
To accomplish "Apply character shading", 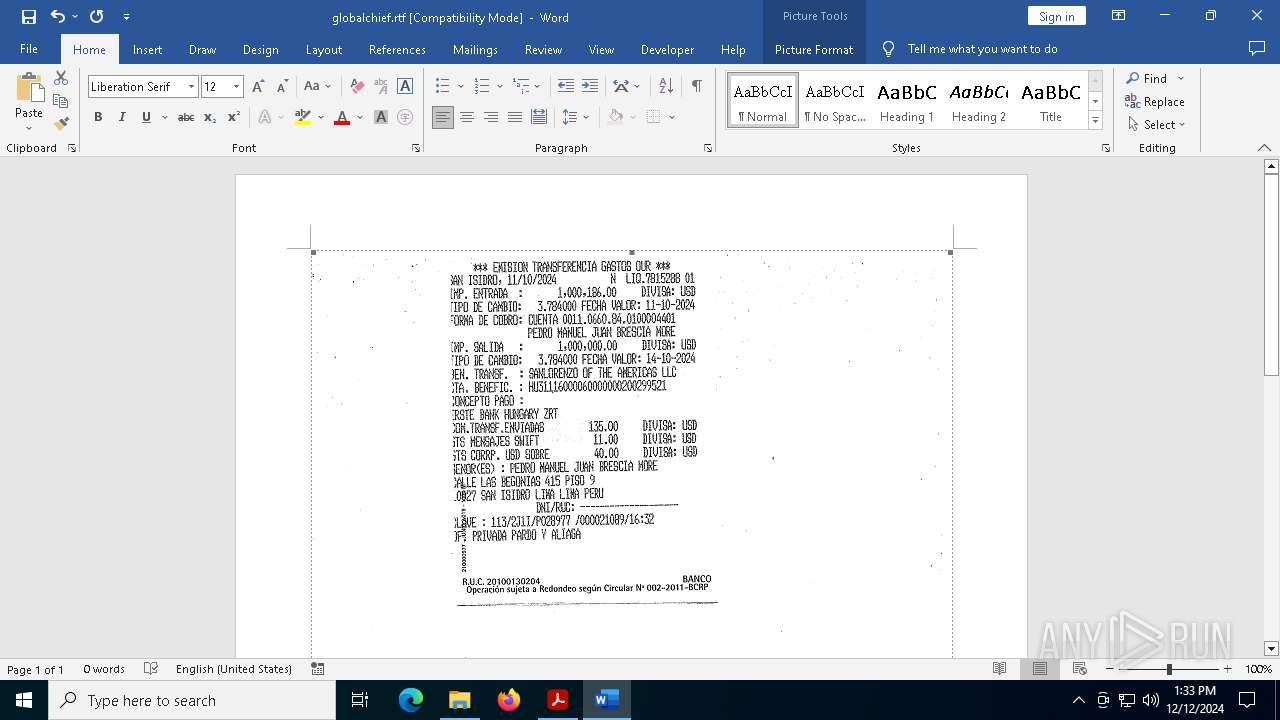I will point(381,117).
